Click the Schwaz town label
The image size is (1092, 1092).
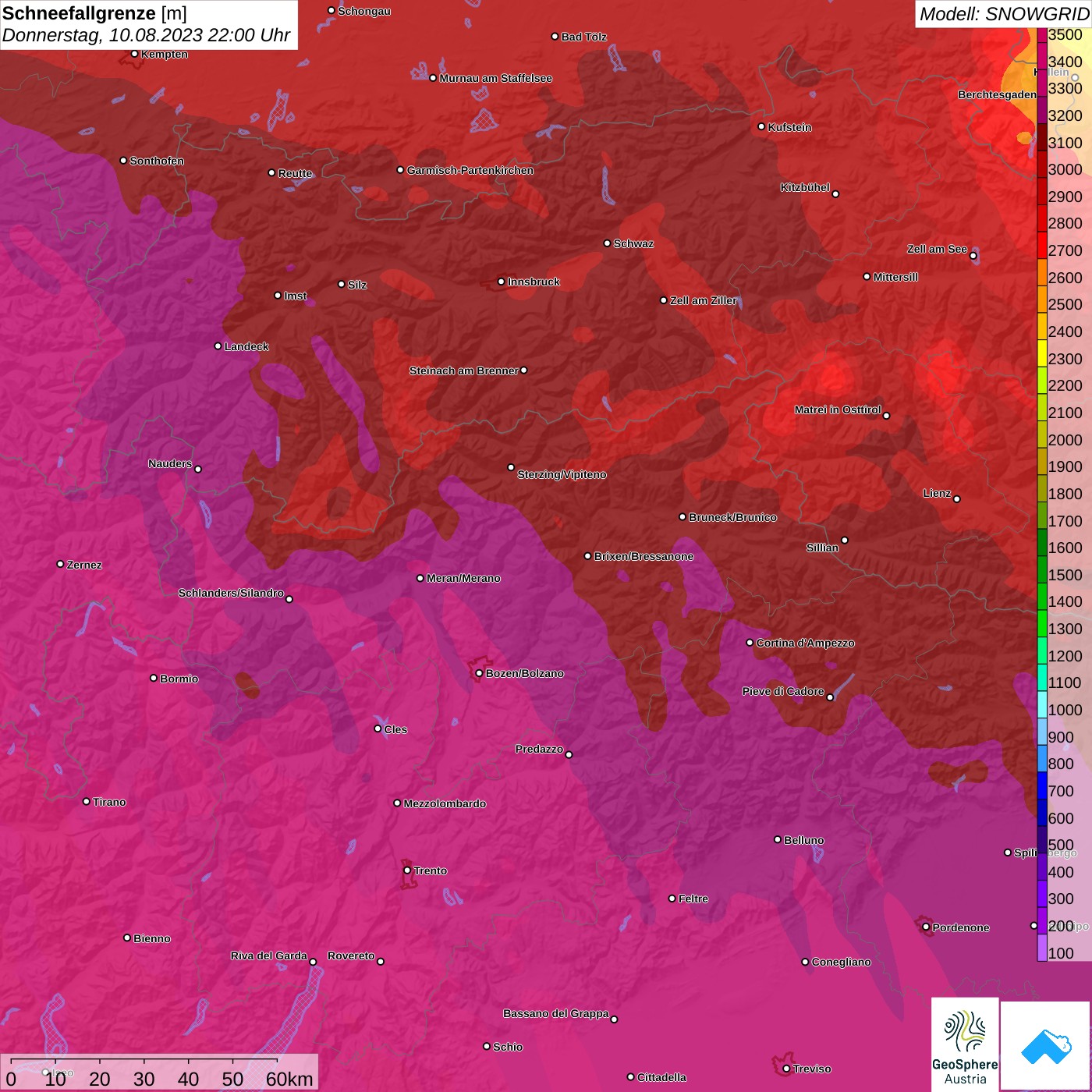pos(633,243)
